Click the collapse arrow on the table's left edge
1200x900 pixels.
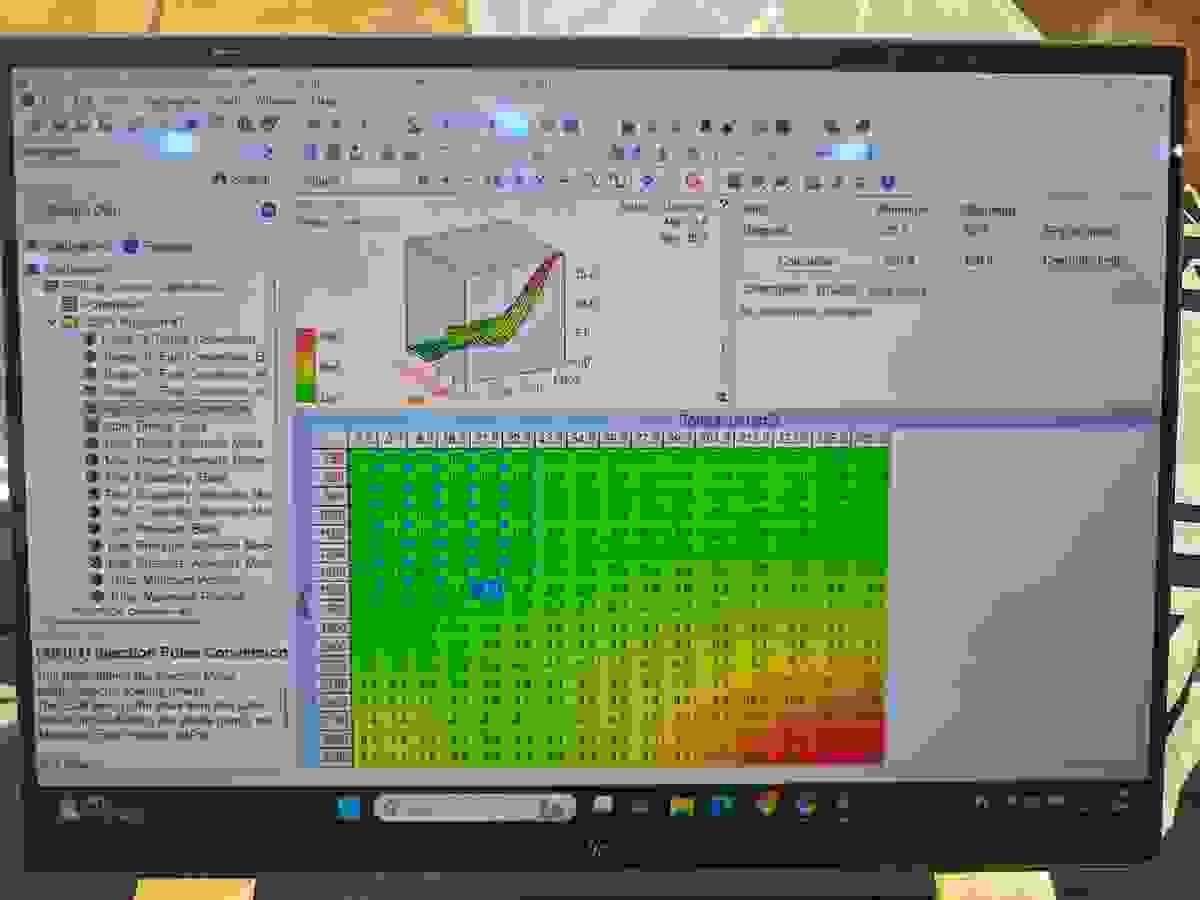(304, 600)
